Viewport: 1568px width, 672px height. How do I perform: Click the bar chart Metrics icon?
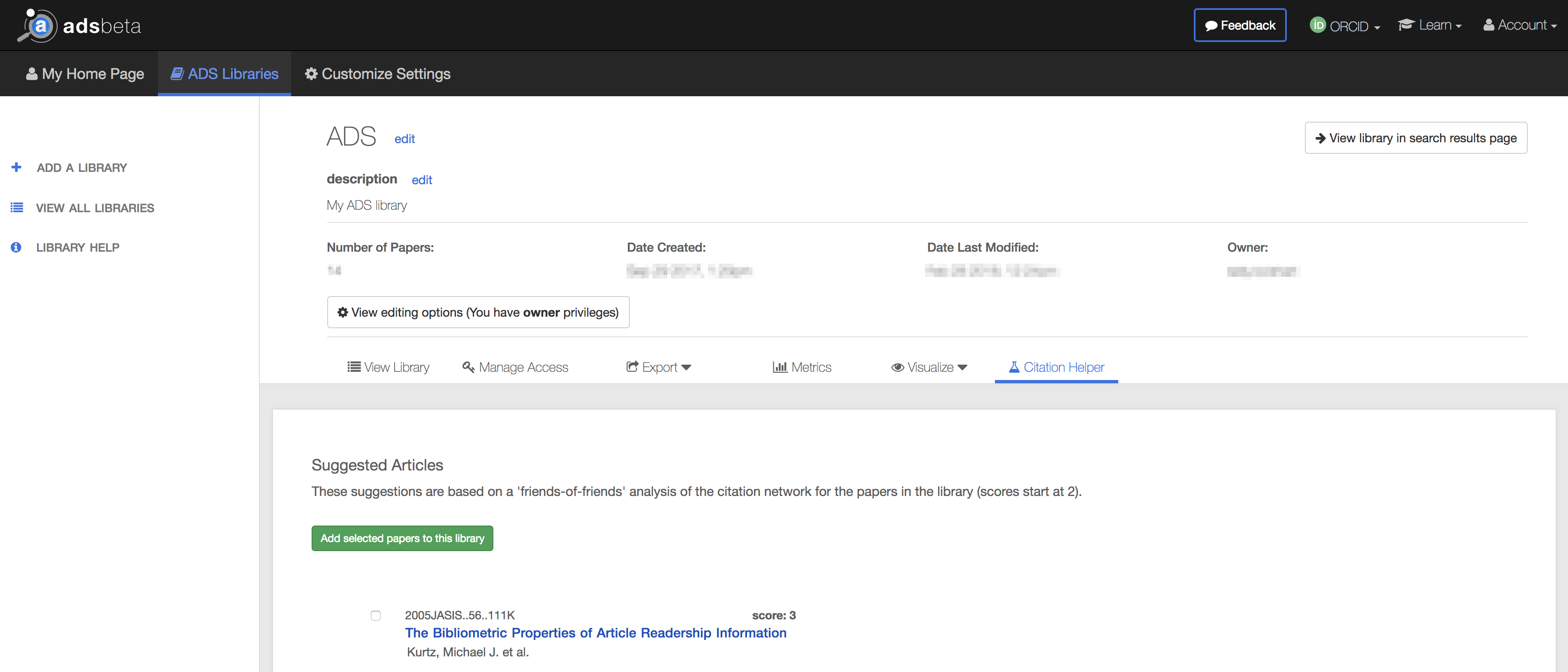780,367
